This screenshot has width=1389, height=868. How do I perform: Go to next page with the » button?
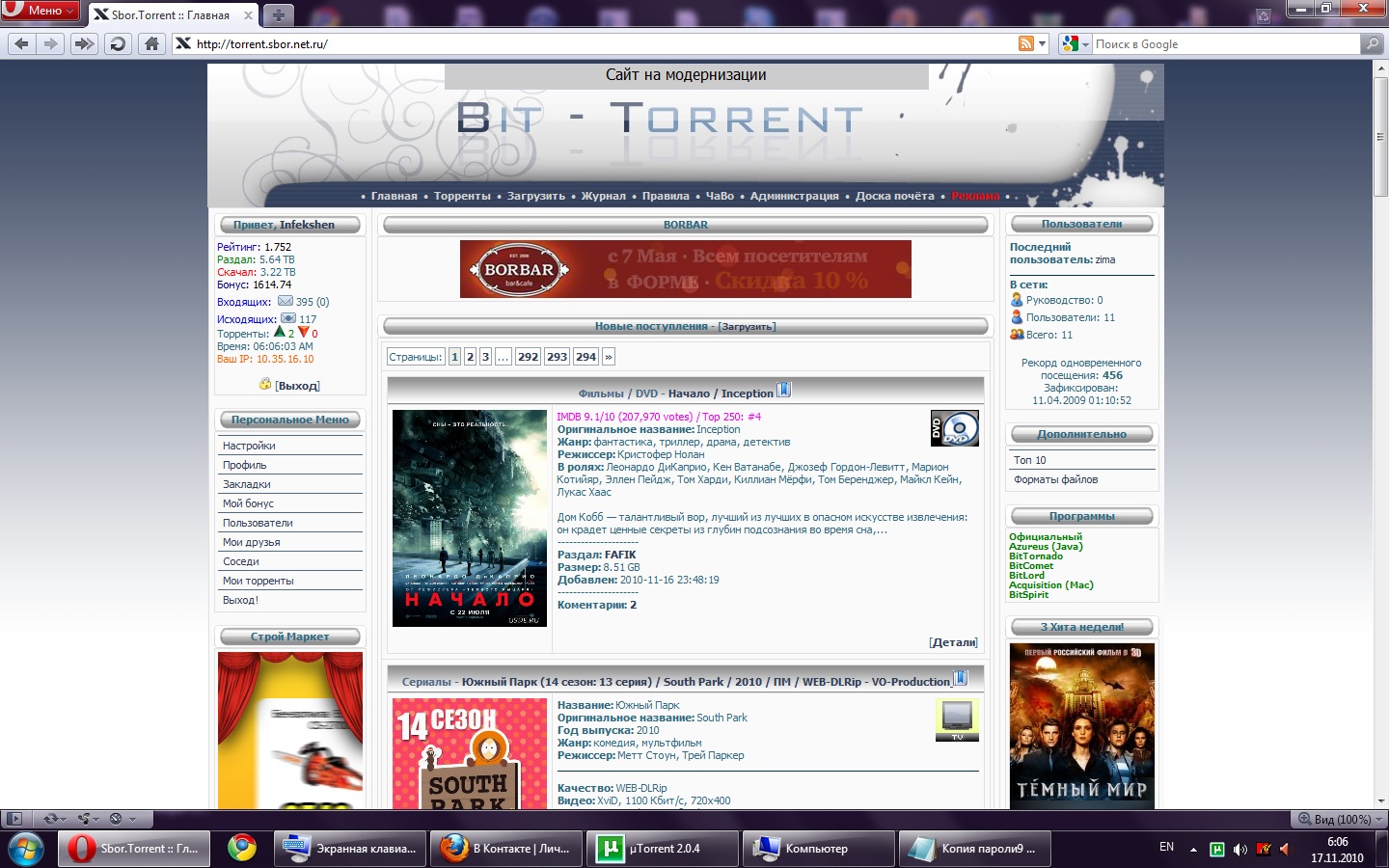click(x=608, y=357)
